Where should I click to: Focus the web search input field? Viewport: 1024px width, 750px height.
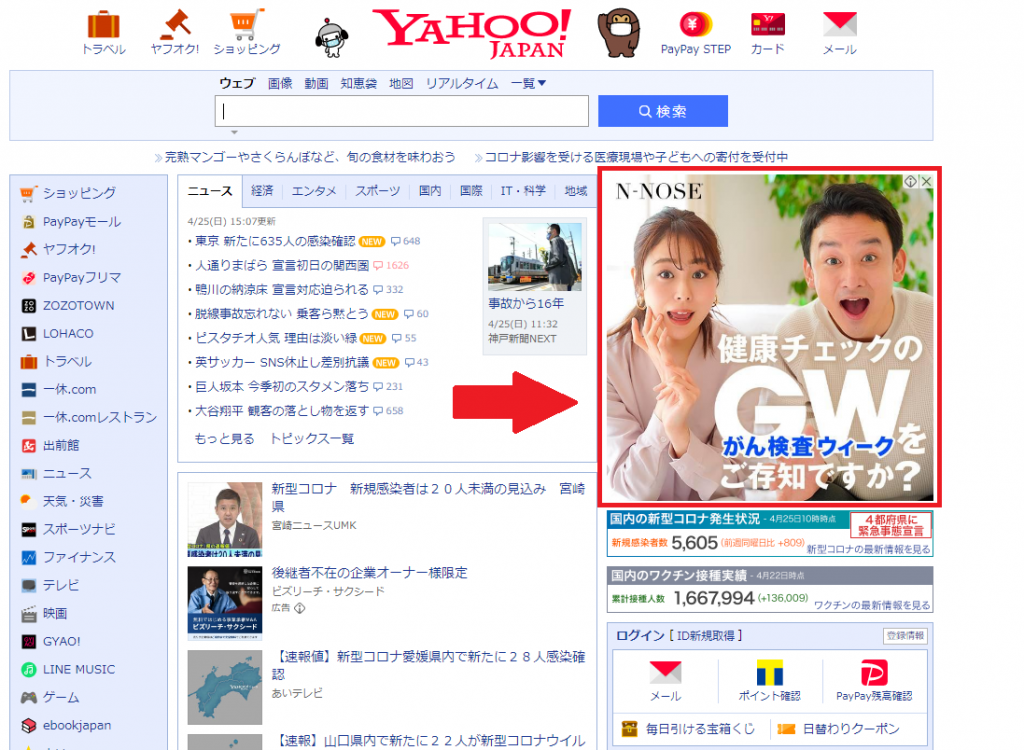[402, 111]
